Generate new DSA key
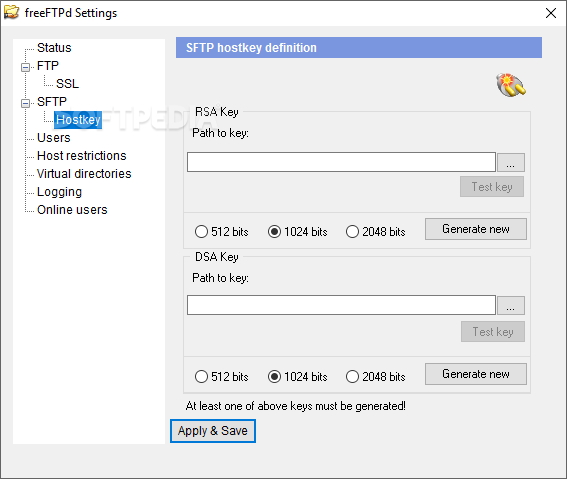Screen dimensions: 567x479 476,374
